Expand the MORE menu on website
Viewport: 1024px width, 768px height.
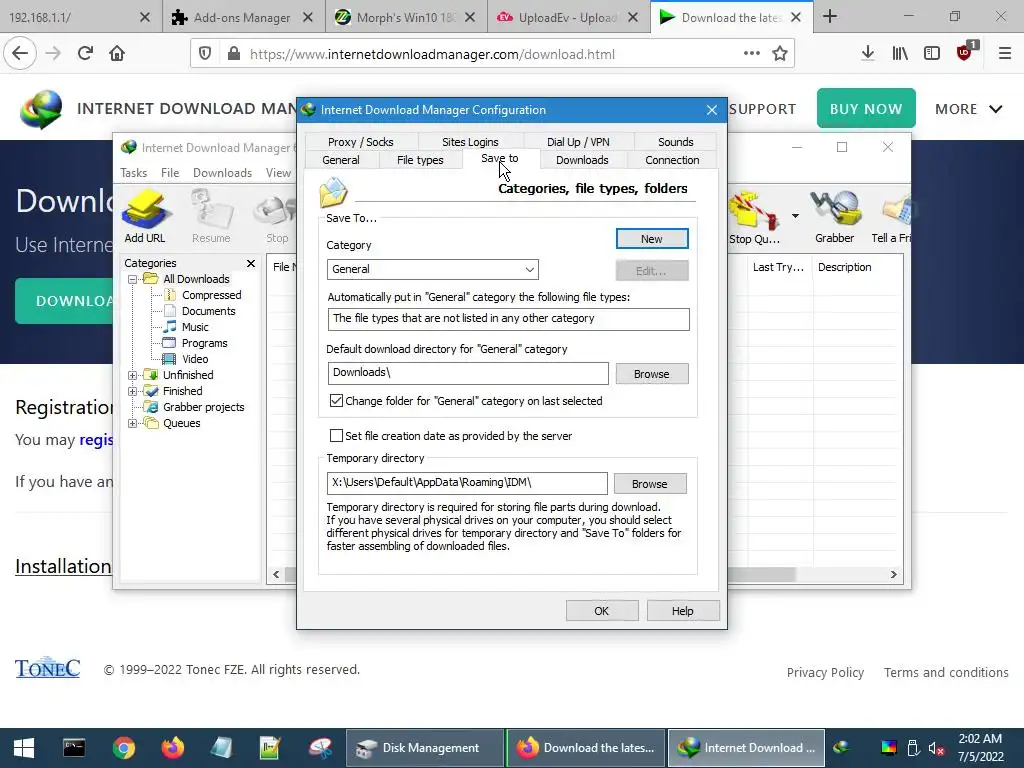[968, 109]
